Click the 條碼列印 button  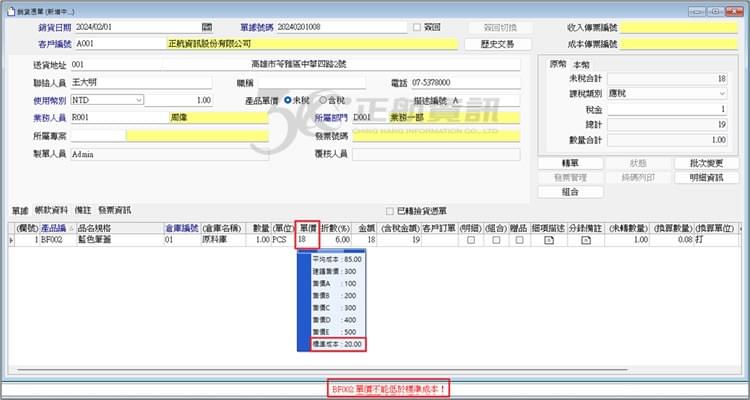tap(638, 178)
